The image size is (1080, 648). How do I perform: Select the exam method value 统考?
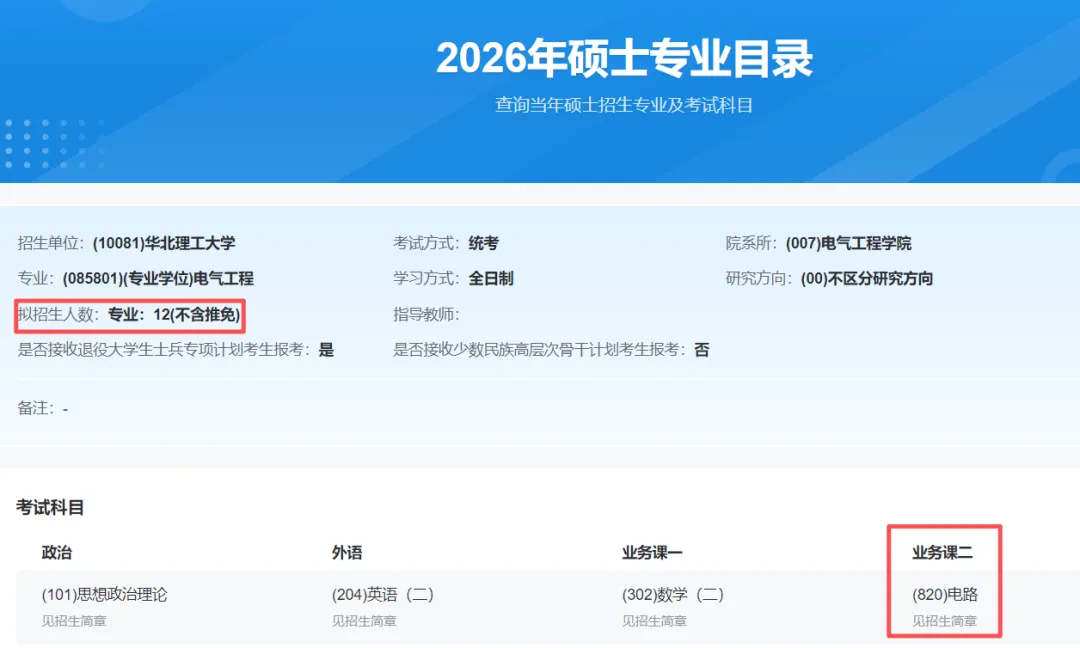(484, 243)
